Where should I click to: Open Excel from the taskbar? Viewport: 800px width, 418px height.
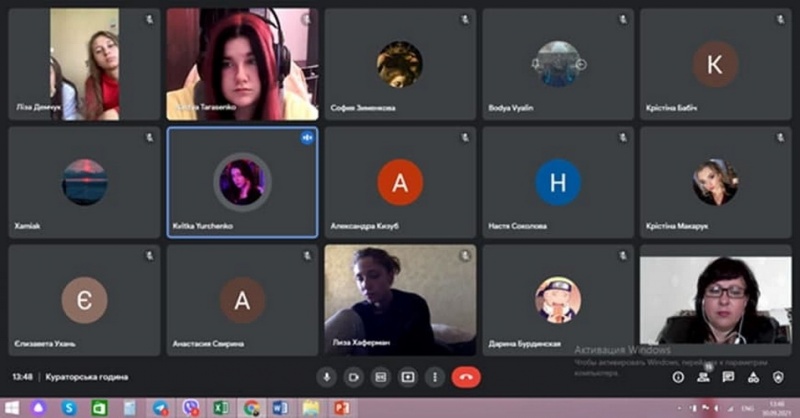(221, 408)
